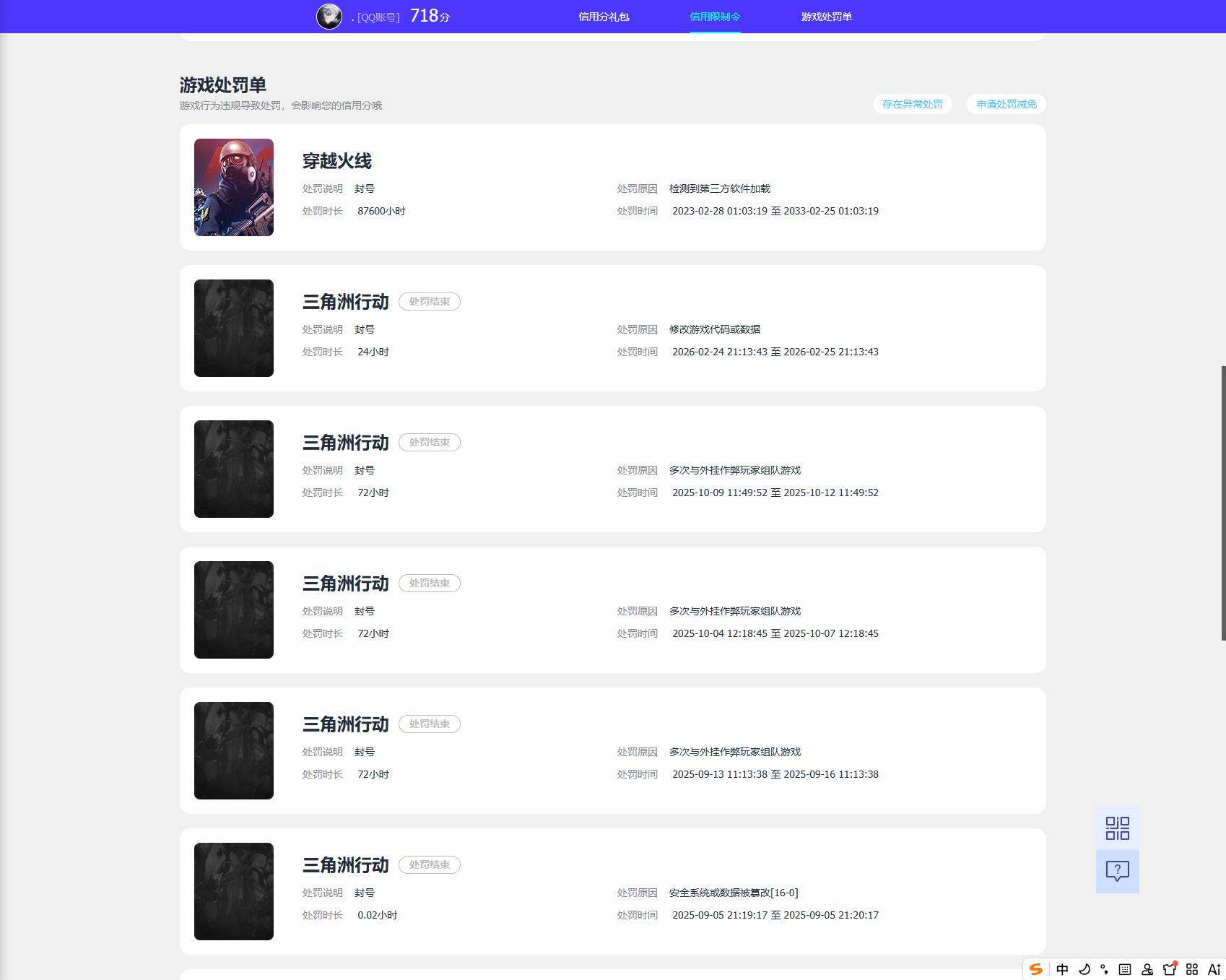The width and height of the screenshot is (1226, 980).
Task: Click the Ai assistant icon in IME bar
Action: 1214,969
